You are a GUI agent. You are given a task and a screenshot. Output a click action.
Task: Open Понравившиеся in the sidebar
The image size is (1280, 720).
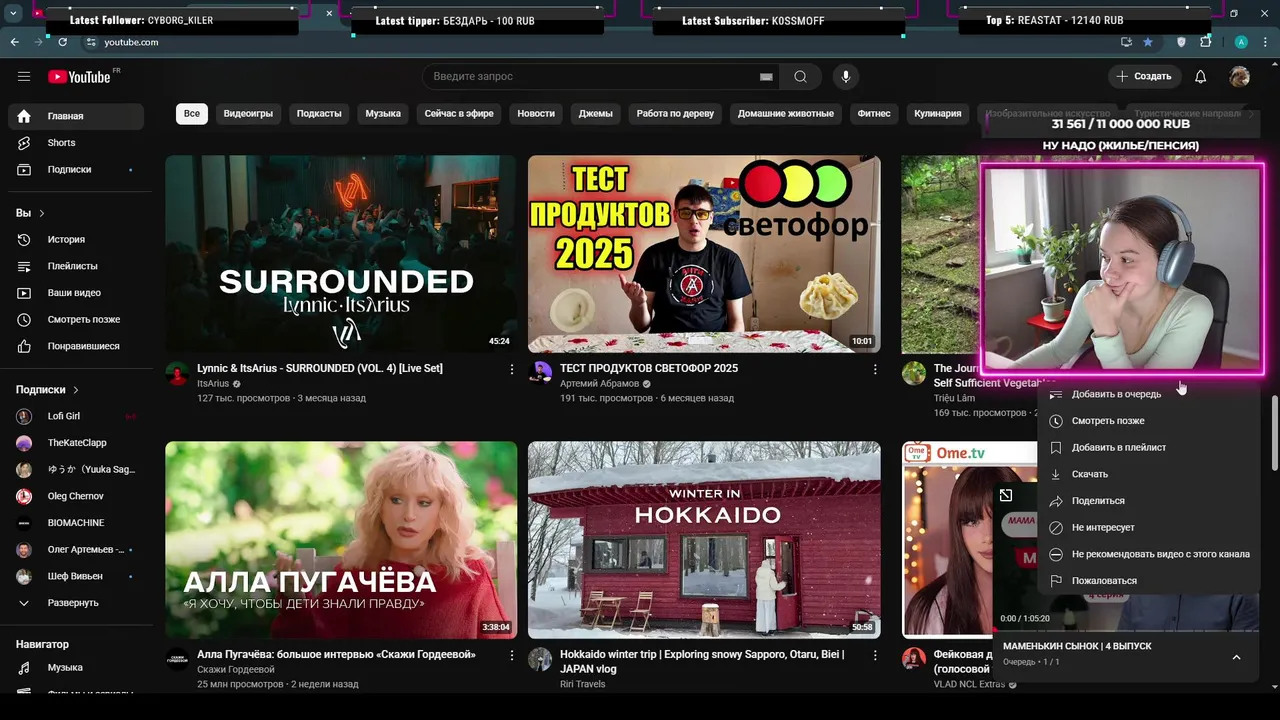(x=76, y=346)
